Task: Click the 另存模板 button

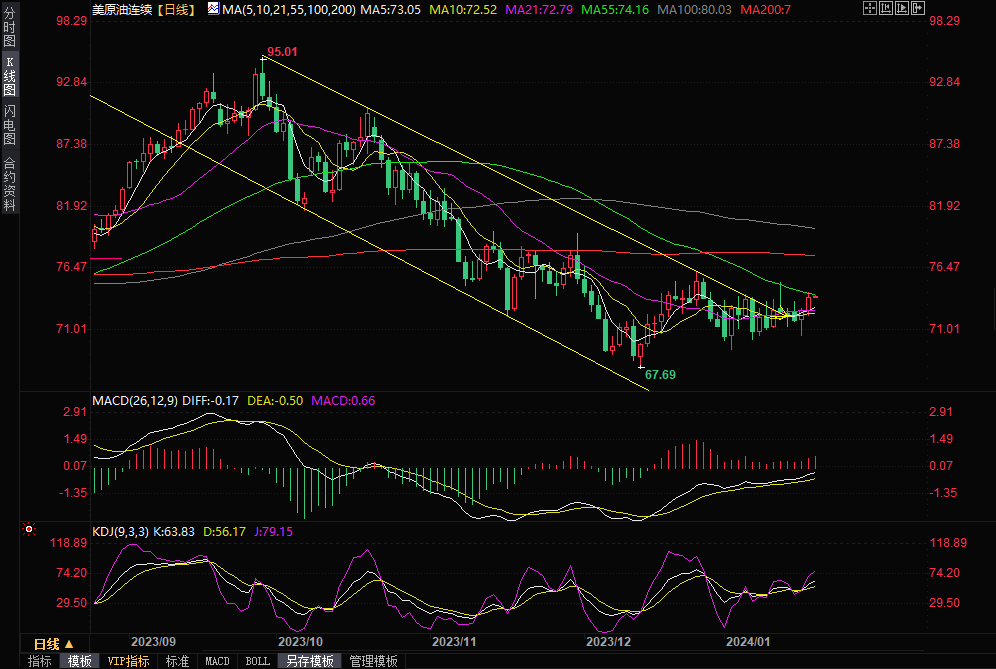Action: (309, 661)
